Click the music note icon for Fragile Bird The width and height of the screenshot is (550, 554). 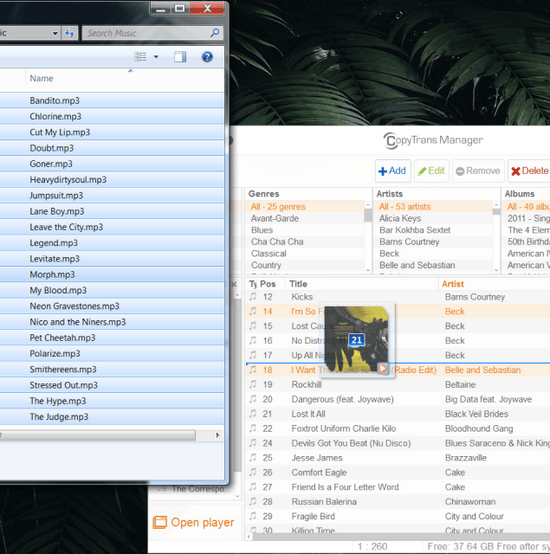[253, 516]
